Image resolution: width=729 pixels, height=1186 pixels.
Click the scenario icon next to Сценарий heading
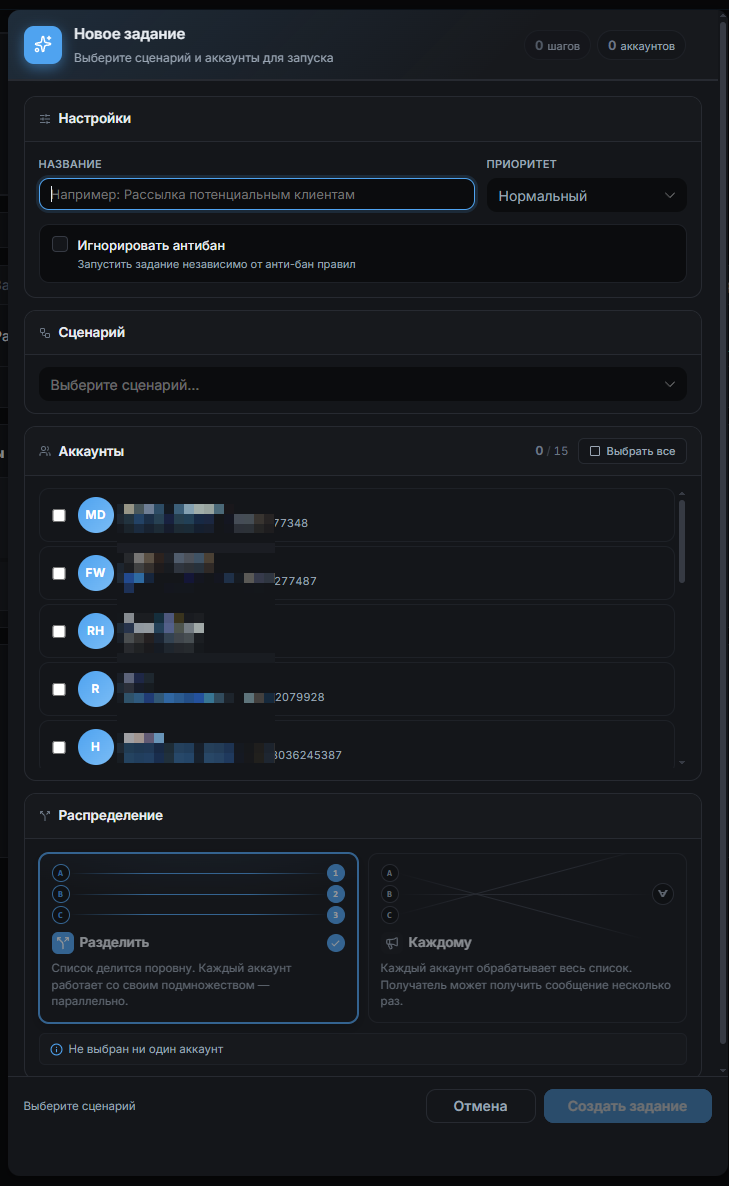tap(45, 333)
